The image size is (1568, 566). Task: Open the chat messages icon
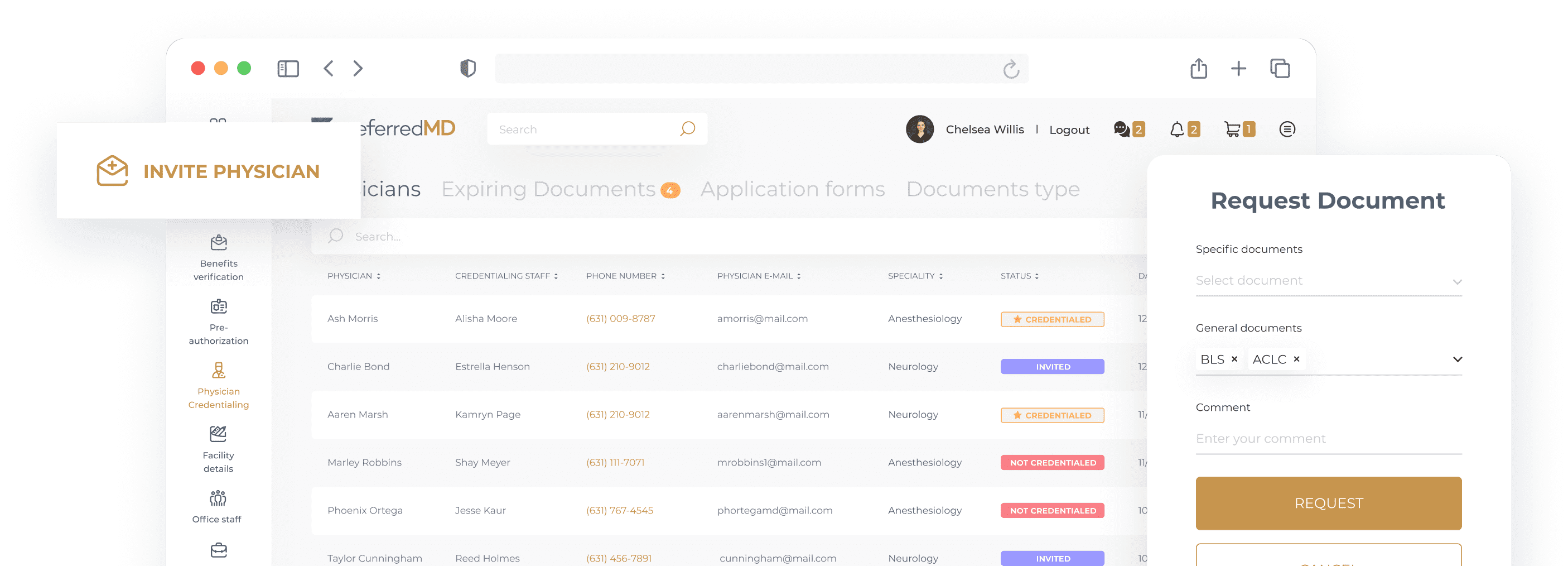pos(1121,129)
